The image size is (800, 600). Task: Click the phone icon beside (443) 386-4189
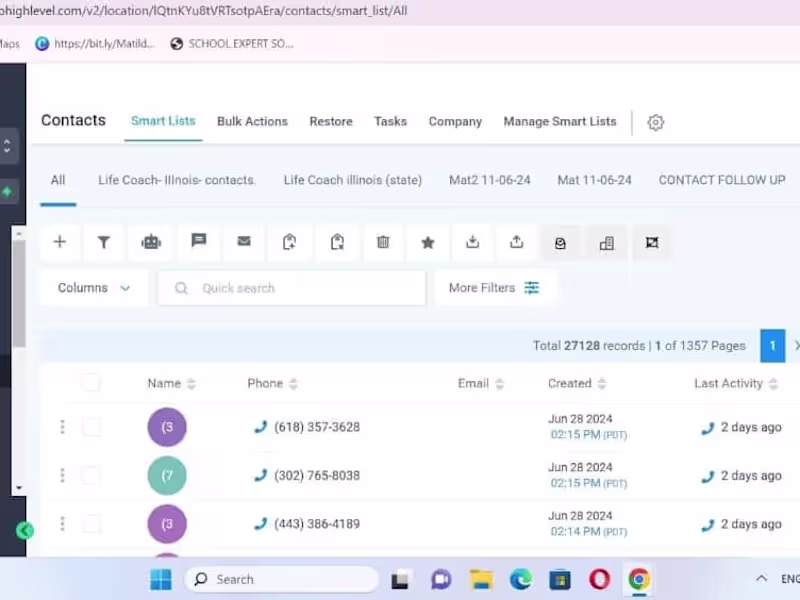261,523
